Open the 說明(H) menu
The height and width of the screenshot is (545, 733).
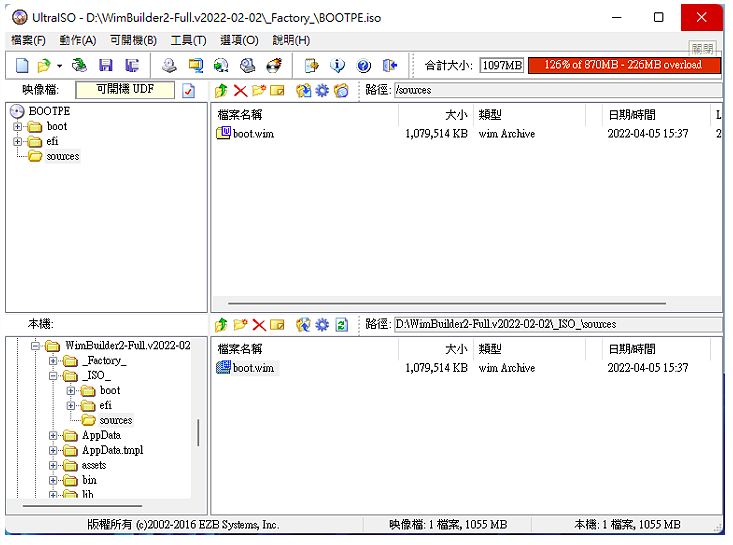tap(291, 41)
